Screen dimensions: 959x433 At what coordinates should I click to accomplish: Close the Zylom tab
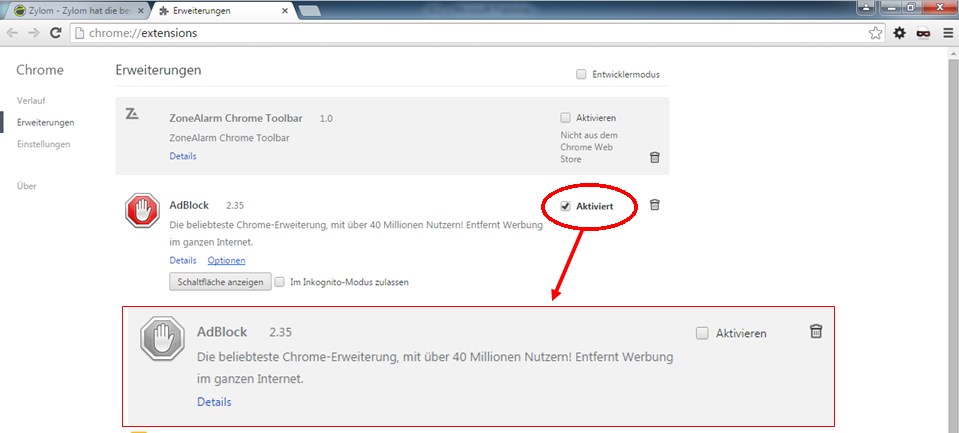[x=141, y=11]
